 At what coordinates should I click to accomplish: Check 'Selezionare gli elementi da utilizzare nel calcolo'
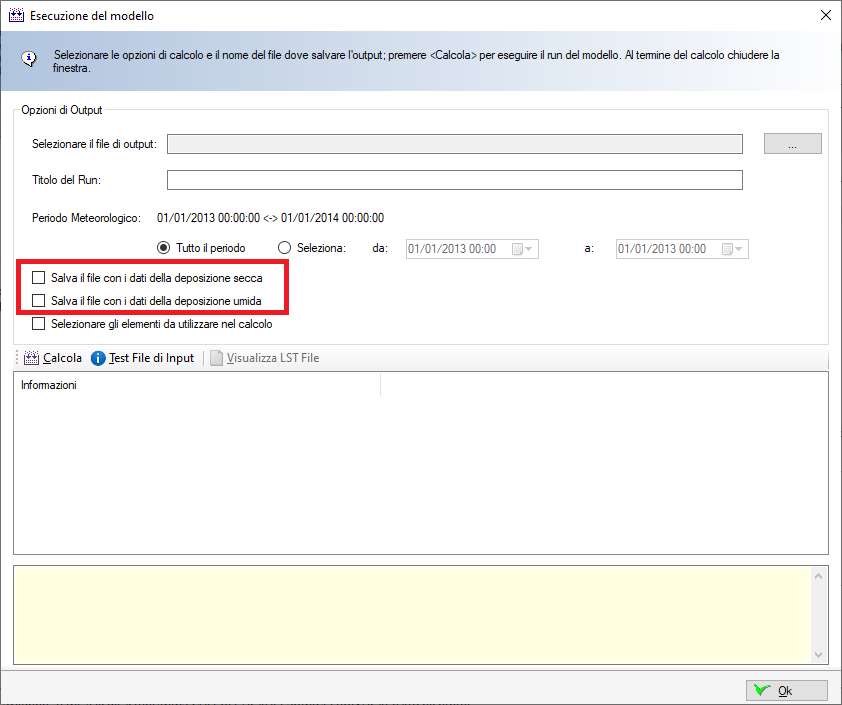tap(39, 324)
